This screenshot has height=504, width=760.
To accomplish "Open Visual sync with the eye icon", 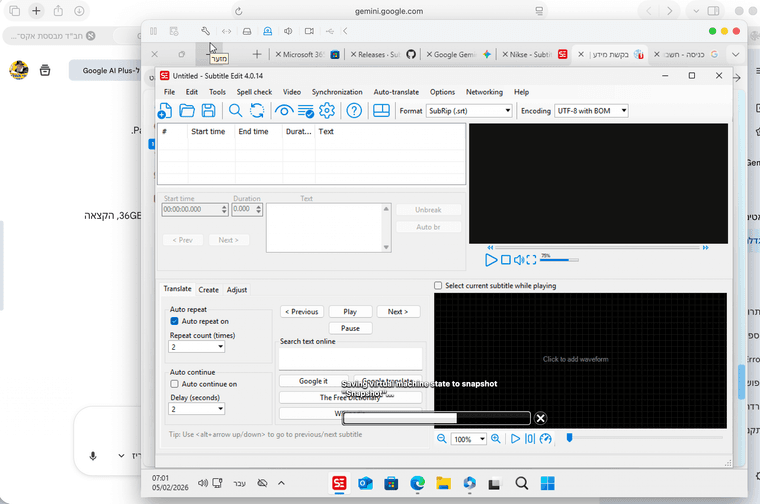I will click(284, 111).
